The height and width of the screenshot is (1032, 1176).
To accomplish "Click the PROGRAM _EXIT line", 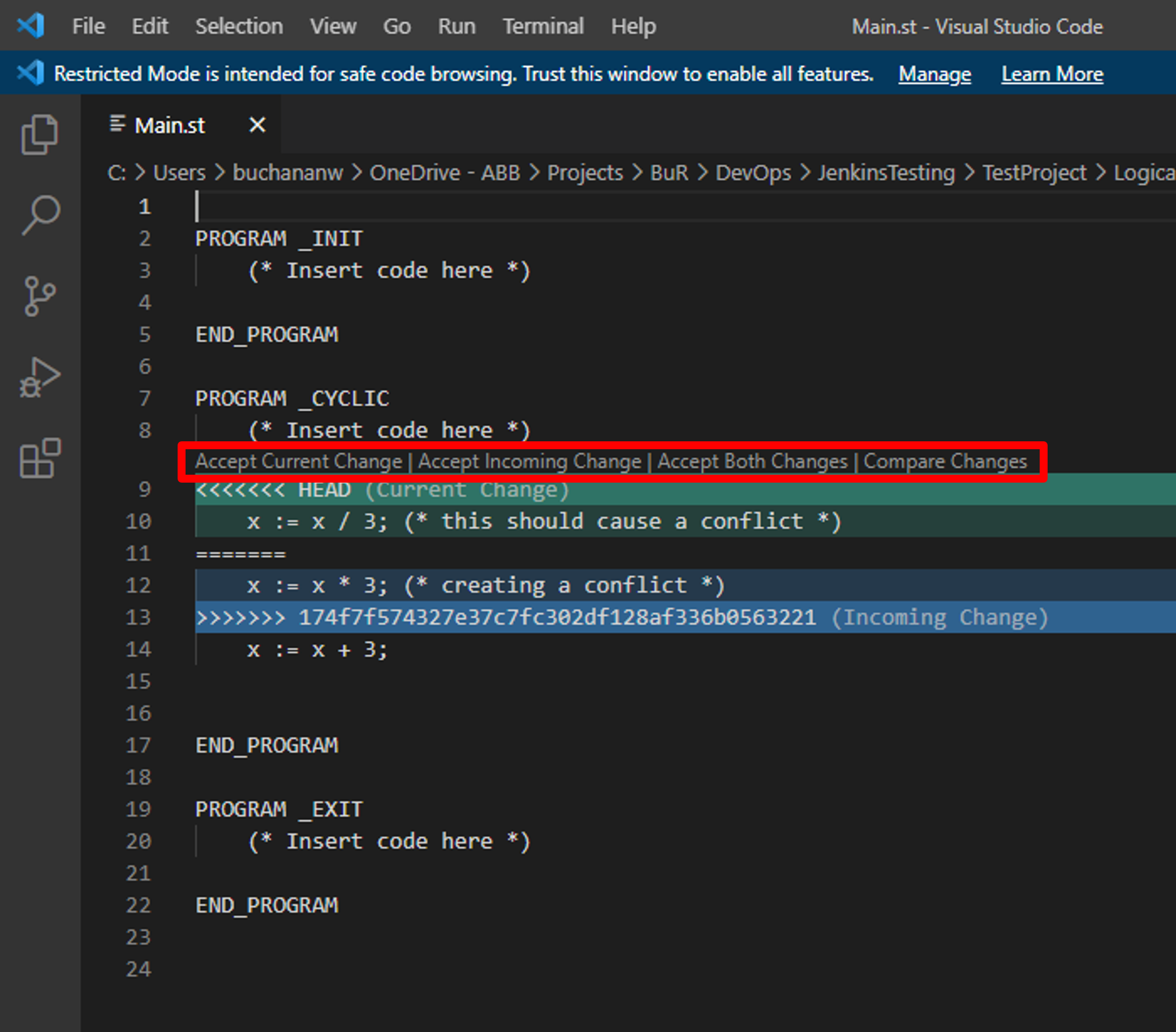I will (x=279, y=809).
